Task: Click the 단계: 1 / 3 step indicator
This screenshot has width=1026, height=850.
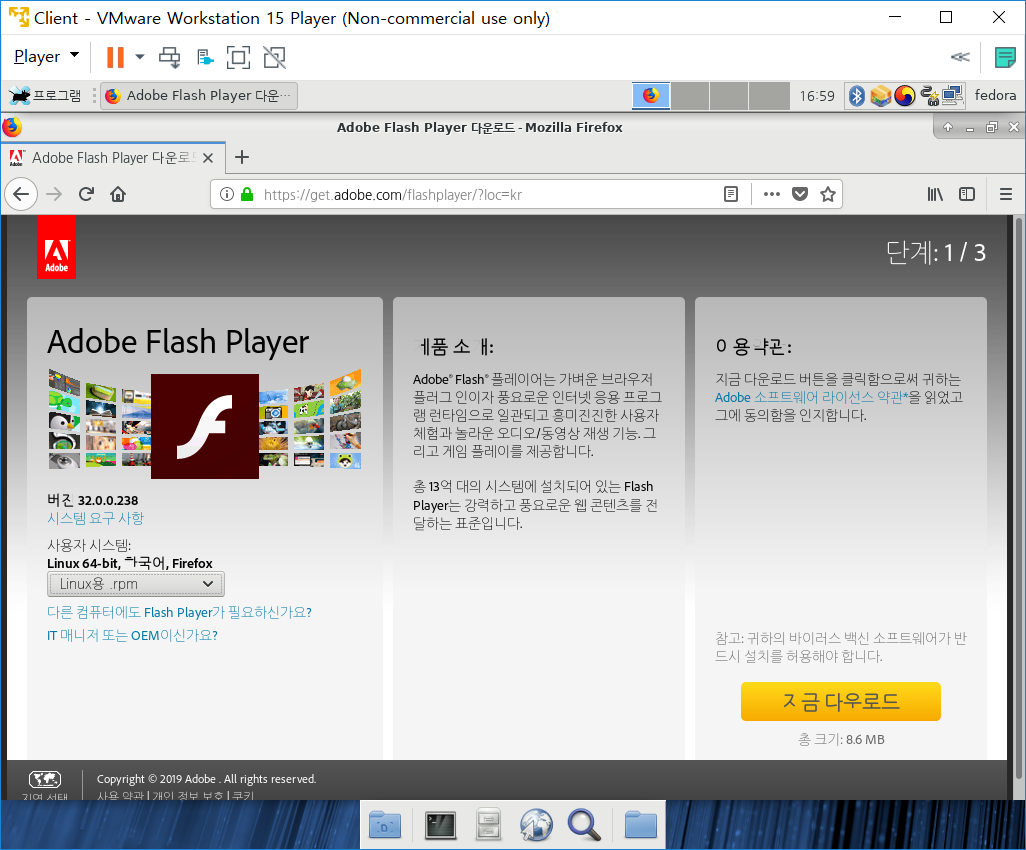Action: pos(936,253)
